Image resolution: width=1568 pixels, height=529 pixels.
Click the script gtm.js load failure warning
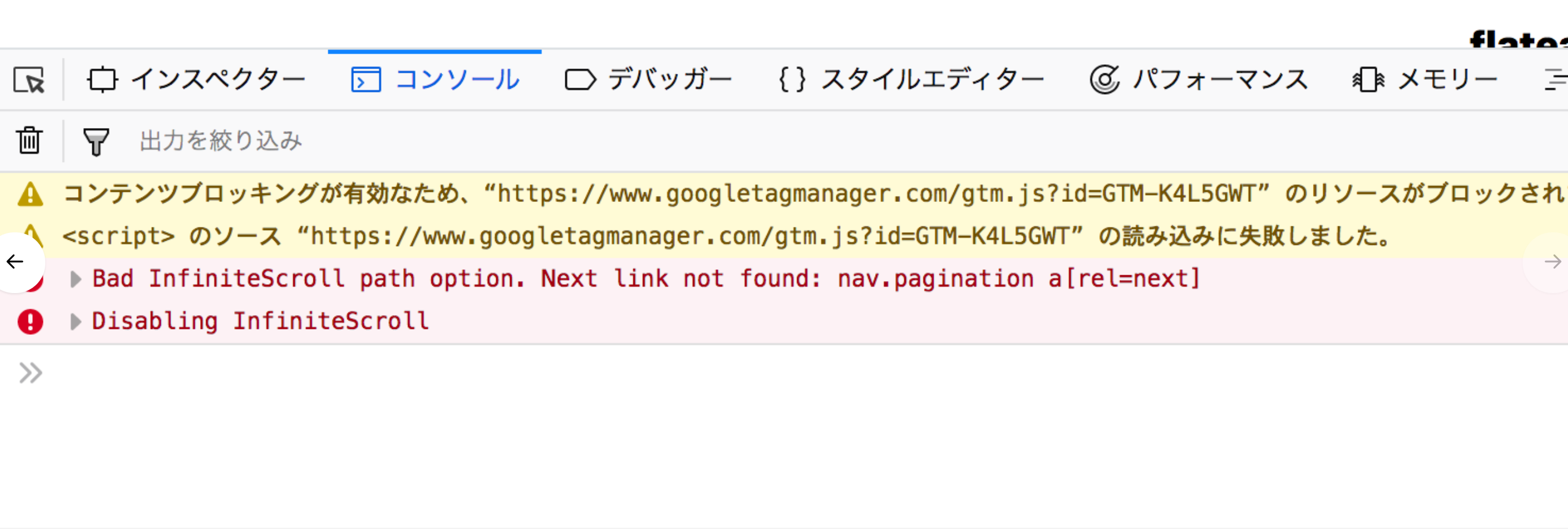[x=727, y=236]
